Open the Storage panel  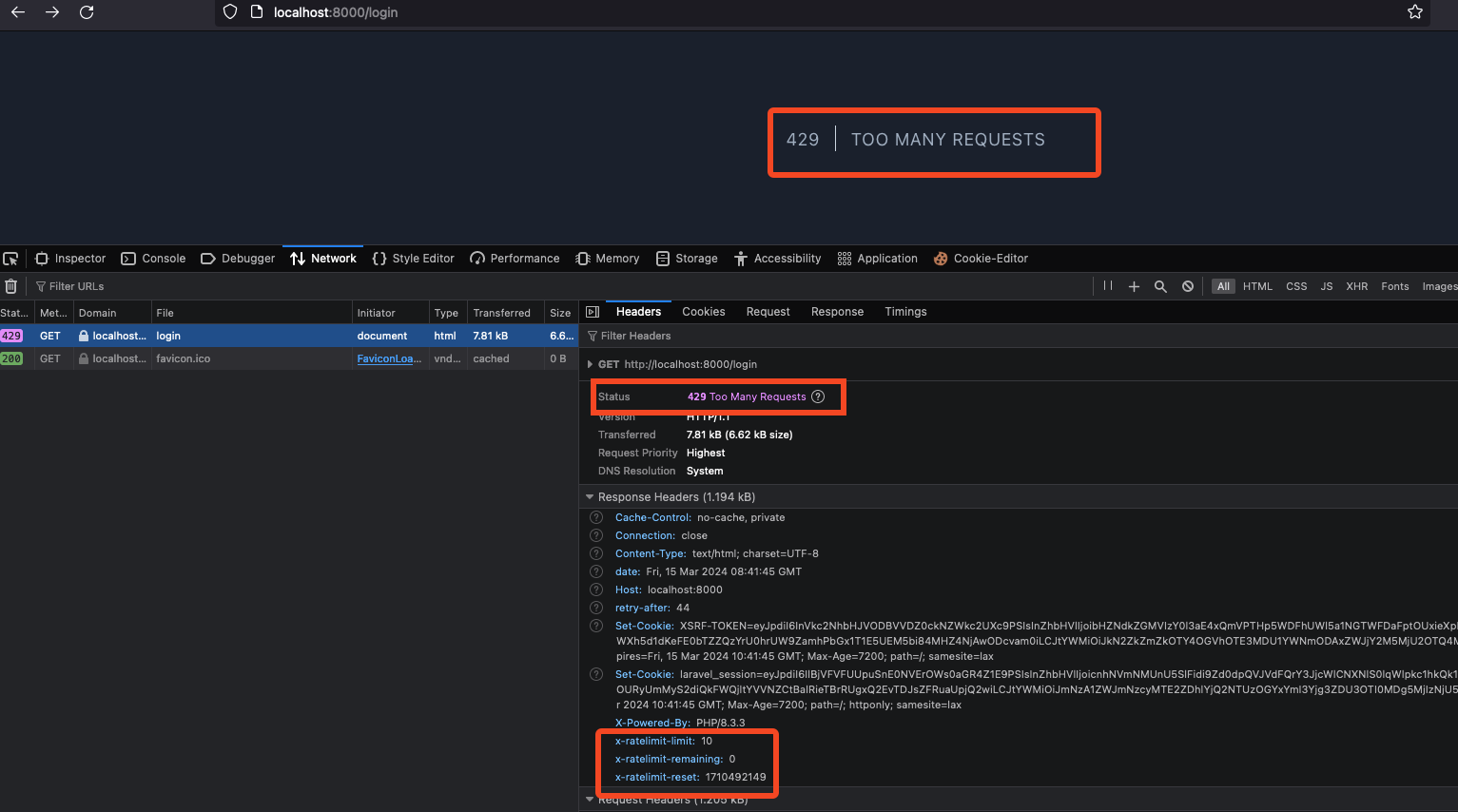687,259
